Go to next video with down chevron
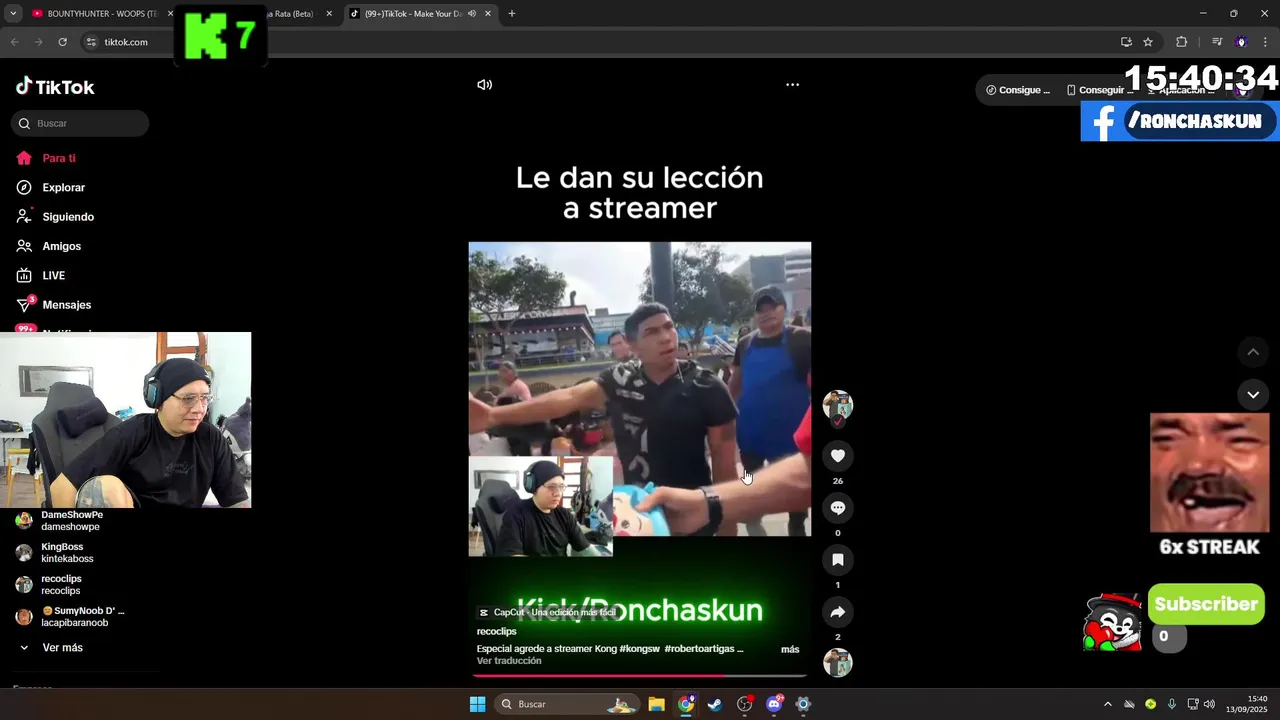Image resolution: width=1280 pixels, height=720 pixels. [x=1253, y=395]
